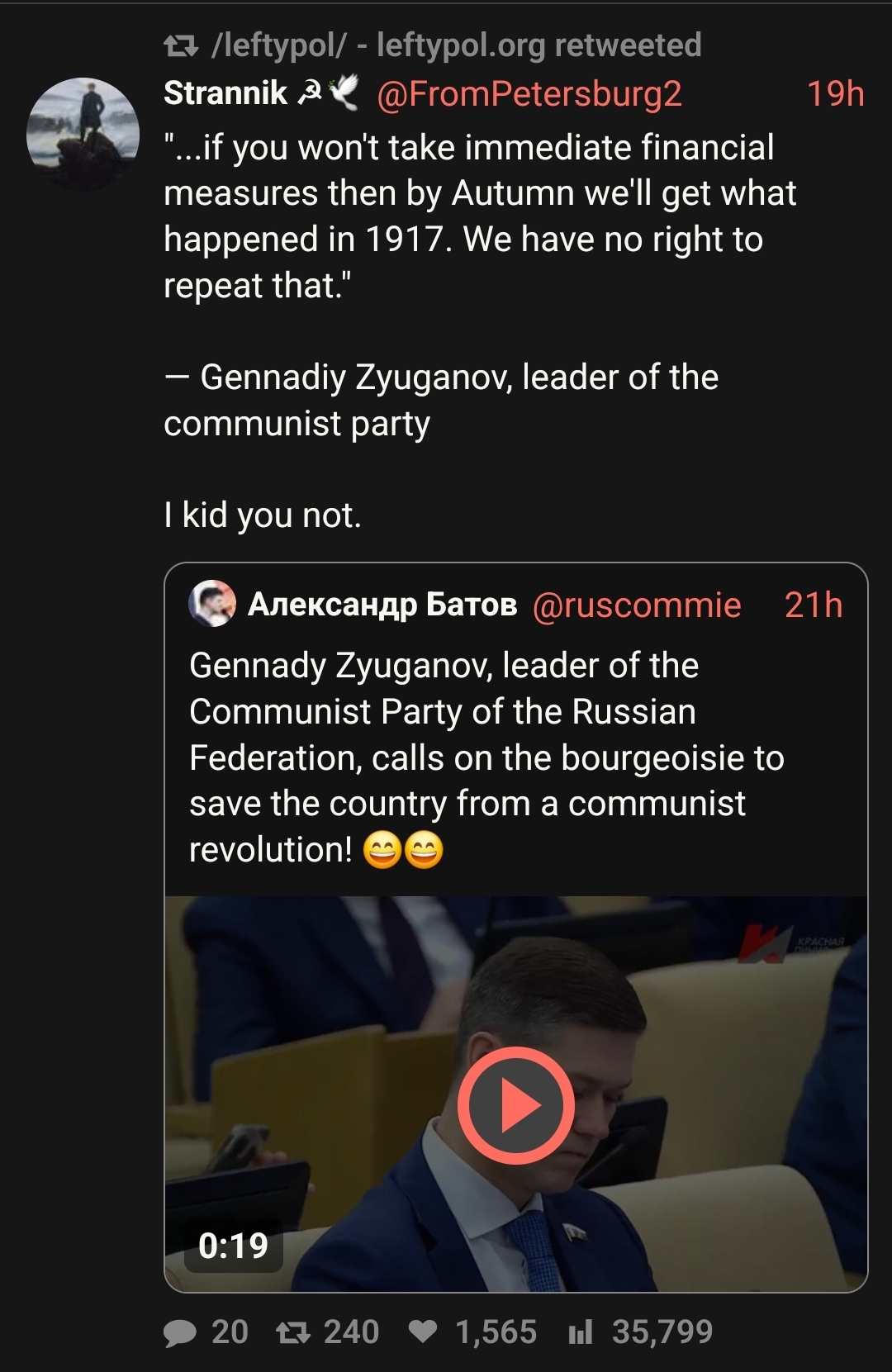Click the reply speech bubble icon
The width and height of the screenshot is (892, 1372).
click(180, 1332)
